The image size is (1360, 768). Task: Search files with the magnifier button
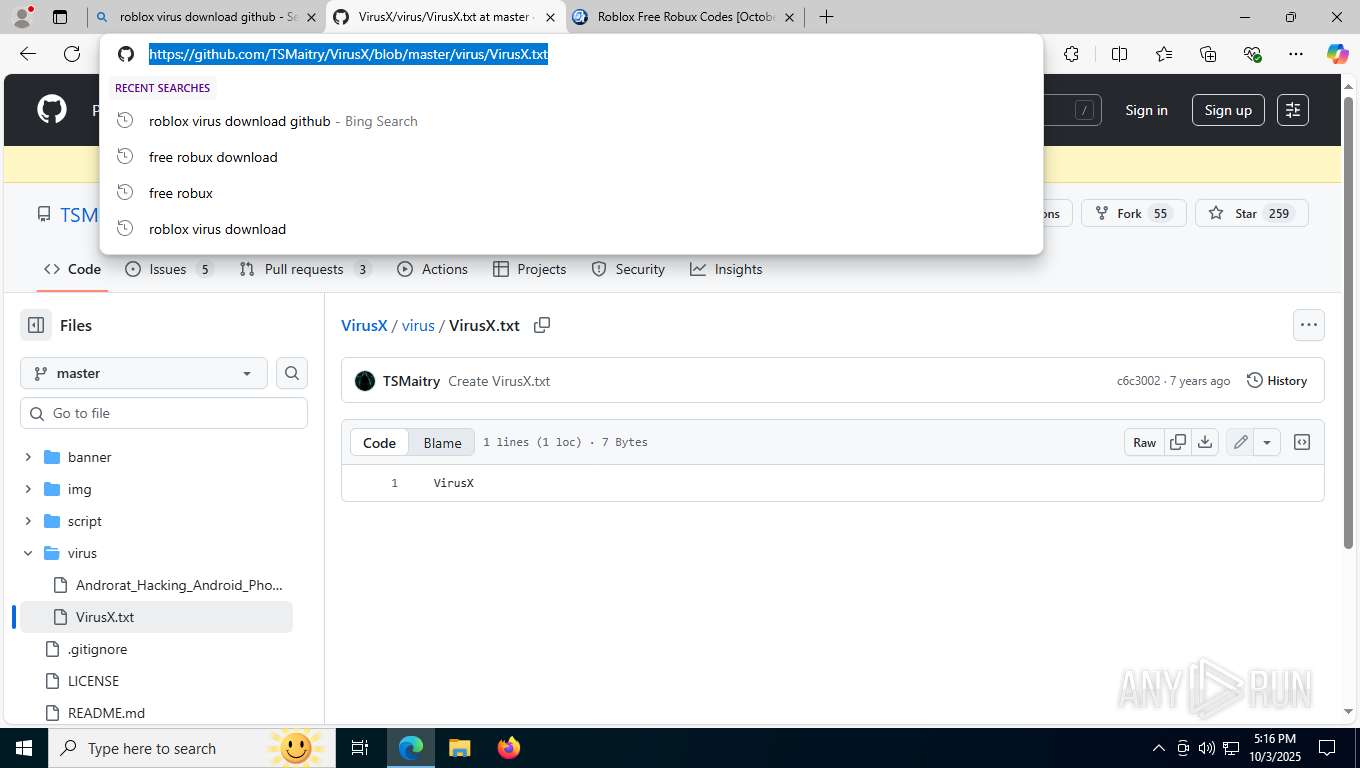tap(292, 373)
